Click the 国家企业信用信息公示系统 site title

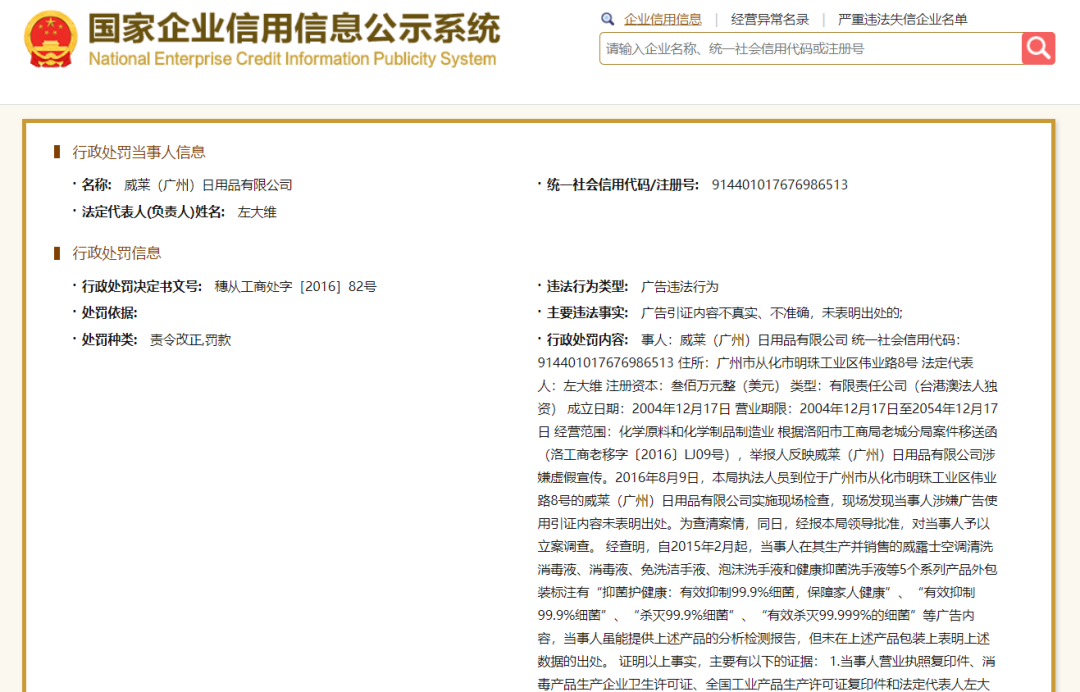coord(294,28)
